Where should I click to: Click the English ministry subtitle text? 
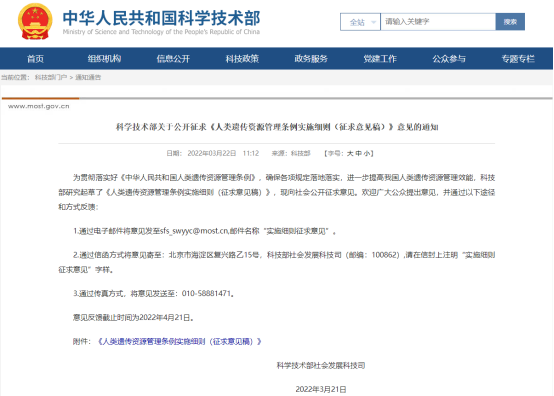(x=161, y=32)
